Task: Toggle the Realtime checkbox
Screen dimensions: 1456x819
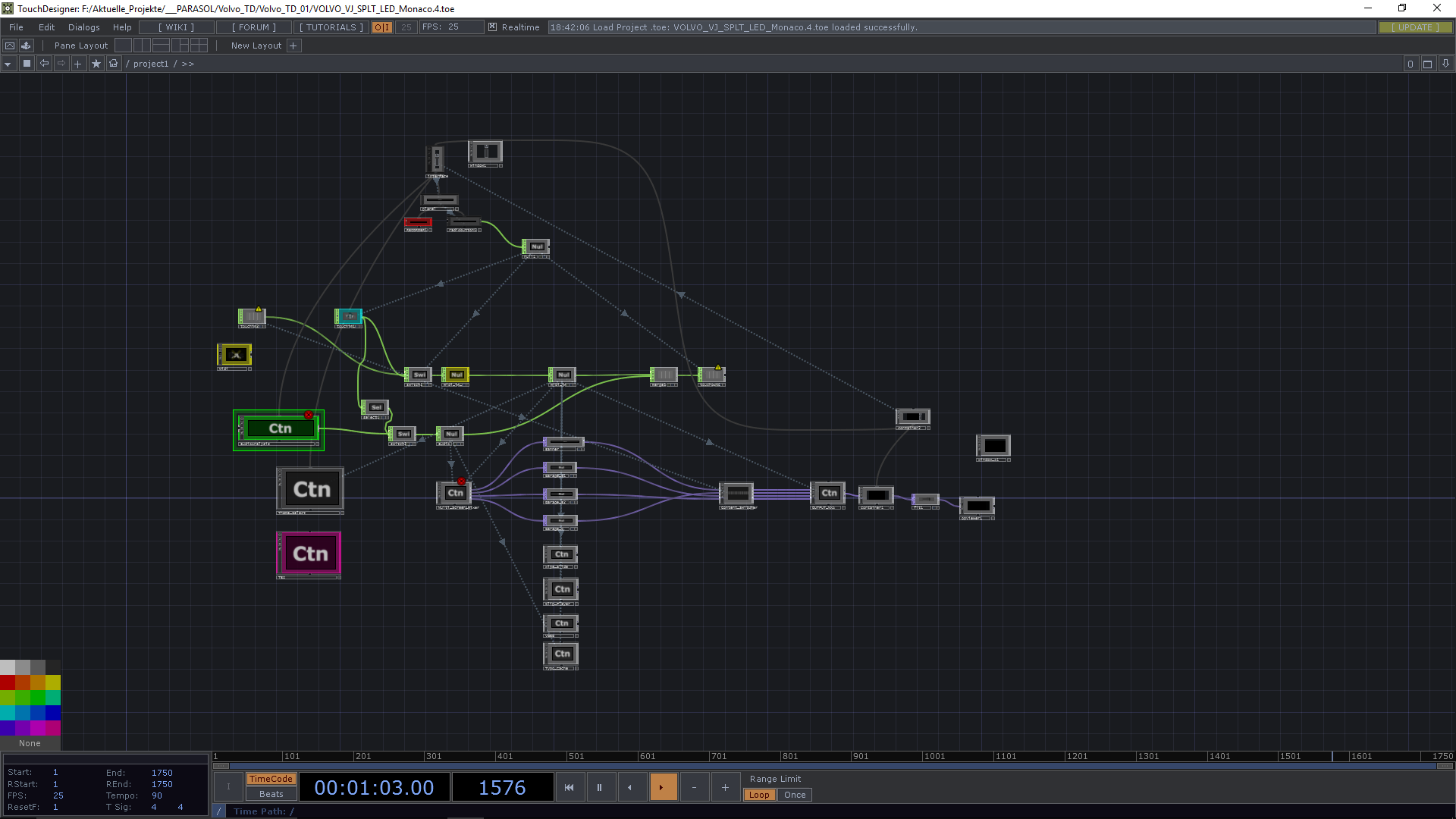Action: (x=493, y=27)
